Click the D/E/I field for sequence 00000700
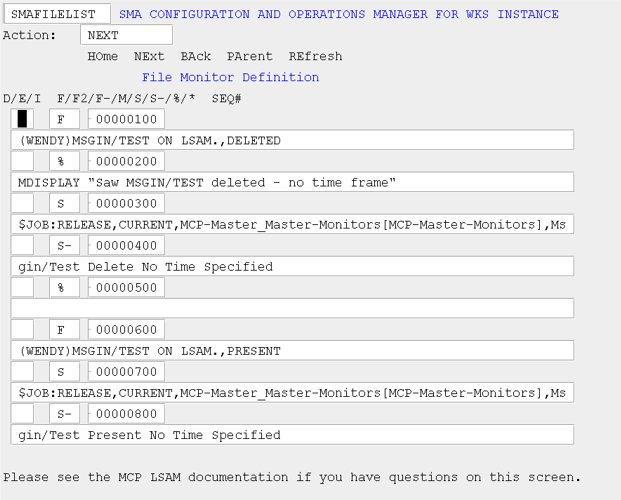621x500 pixels. pos(22,371)
